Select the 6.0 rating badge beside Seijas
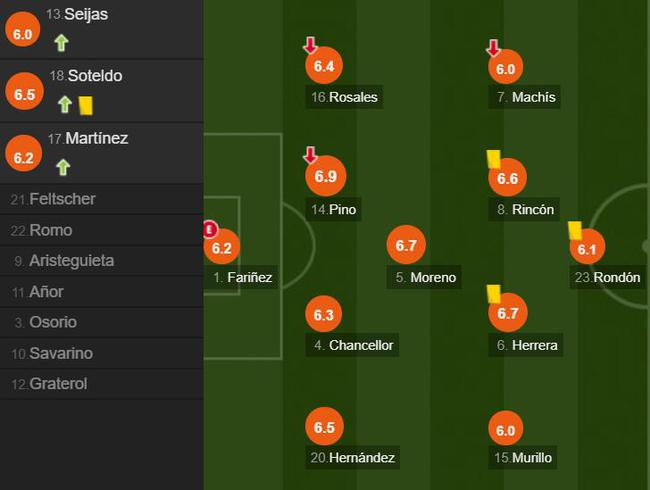The height and width of the screenshot is (490, 650). tap(22, 32)
